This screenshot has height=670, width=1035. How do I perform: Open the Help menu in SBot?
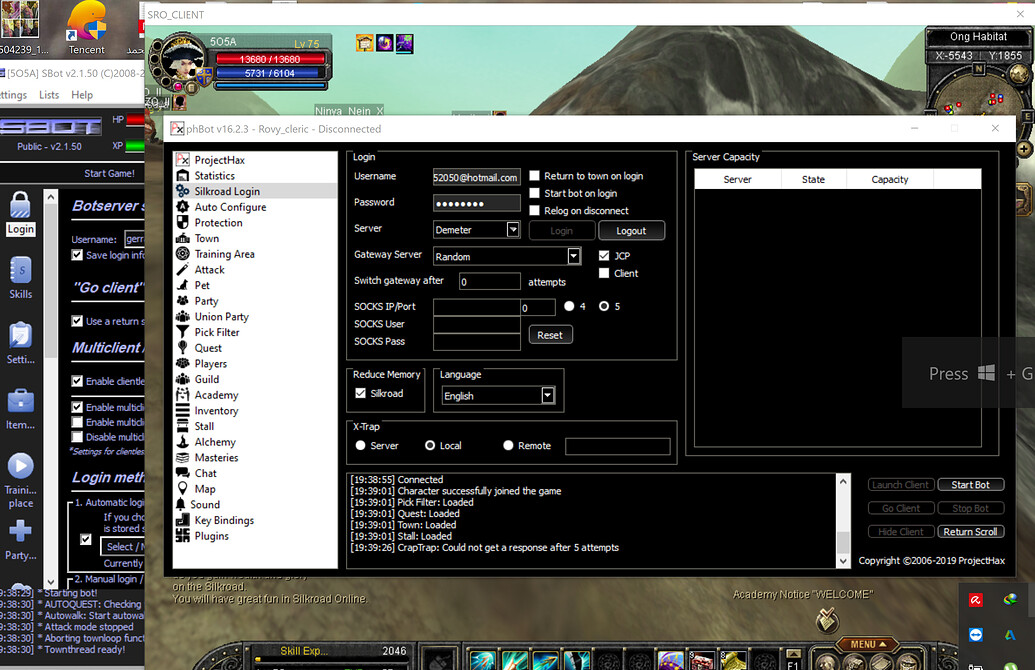click(83, 94)
